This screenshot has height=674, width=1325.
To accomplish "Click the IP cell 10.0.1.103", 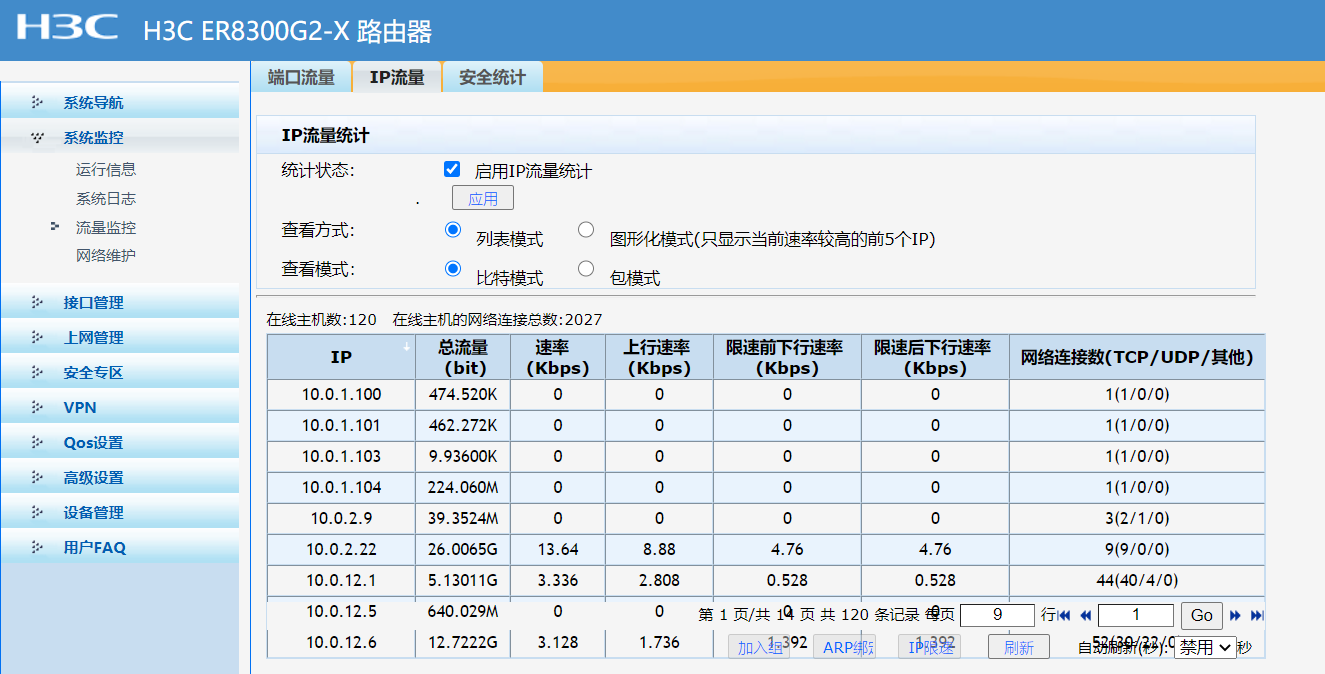I will tap(342, 456).
